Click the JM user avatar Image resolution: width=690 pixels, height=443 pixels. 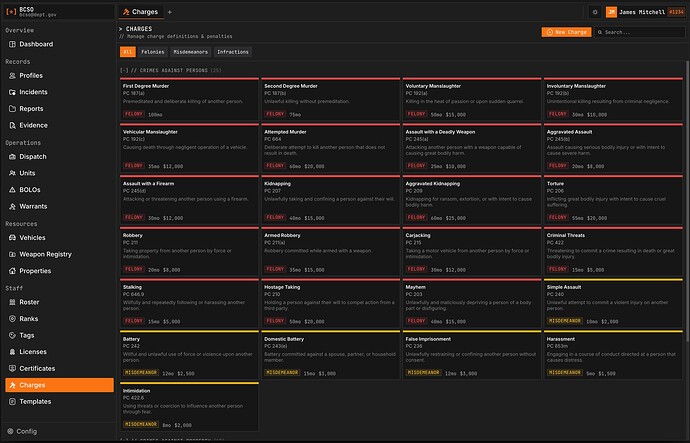pos(611,12)
